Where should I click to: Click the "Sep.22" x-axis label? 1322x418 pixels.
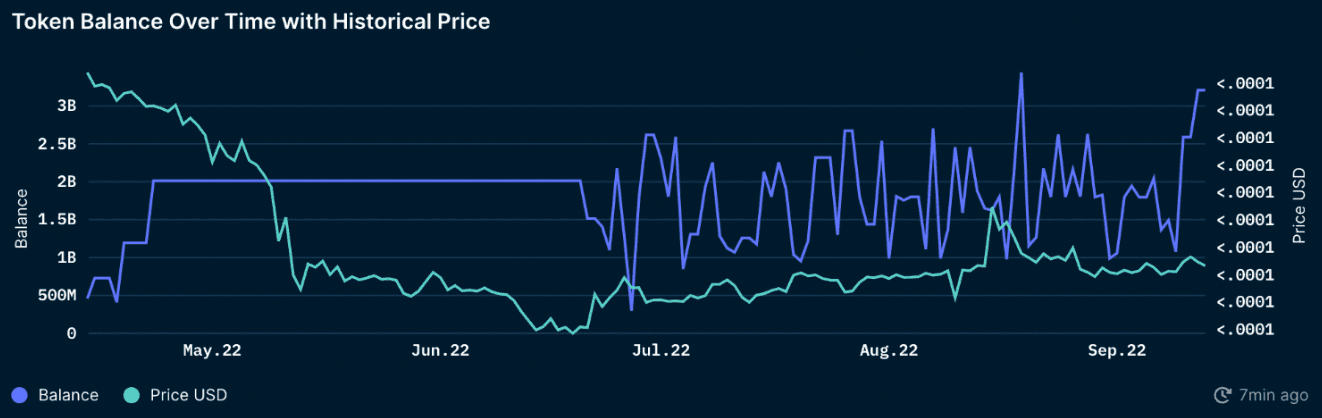point(1117,351)
